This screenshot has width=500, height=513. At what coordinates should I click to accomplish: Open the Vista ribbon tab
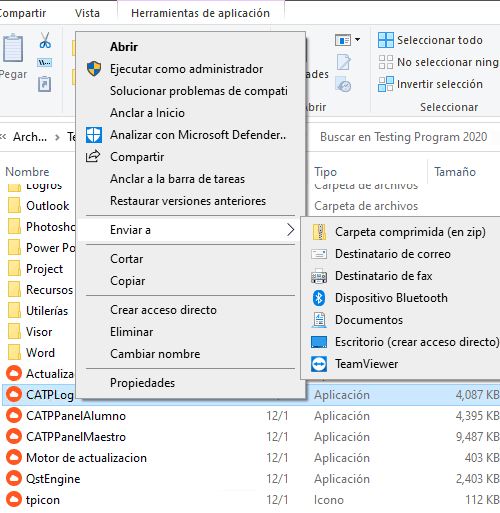(x=87, y=13)
